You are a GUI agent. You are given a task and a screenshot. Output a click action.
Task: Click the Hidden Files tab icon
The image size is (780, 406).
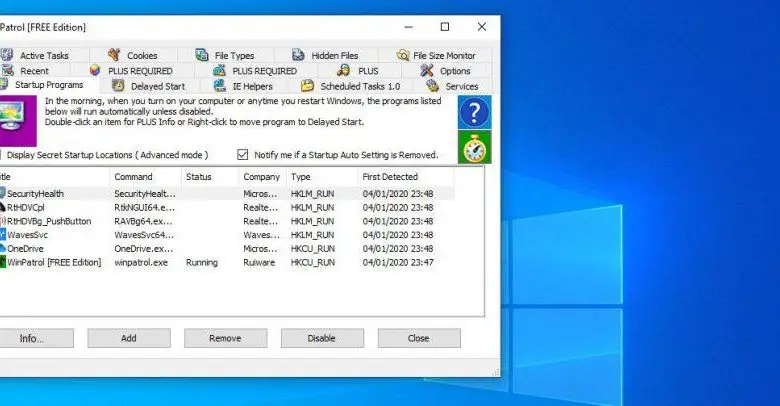click(298, 55)
